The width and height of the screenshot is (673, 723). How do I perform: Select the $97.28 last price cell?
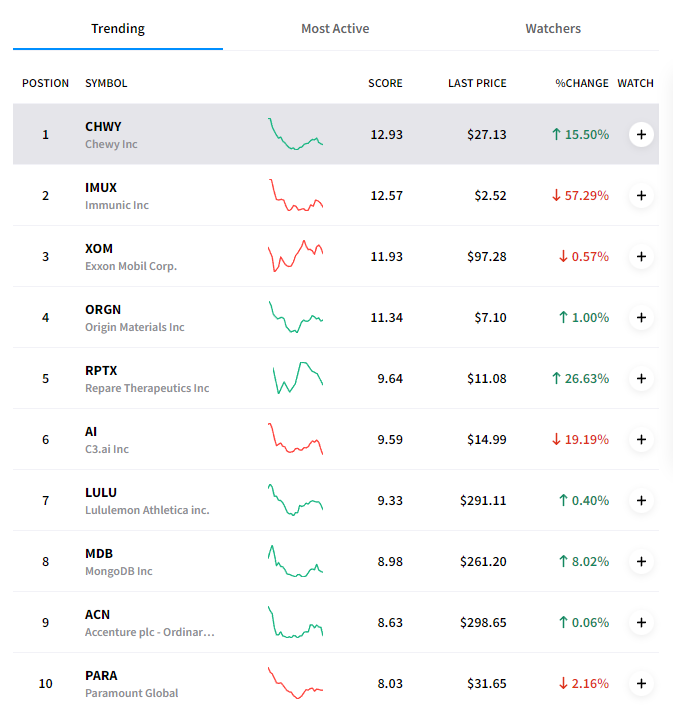click(x=487, y=256)
